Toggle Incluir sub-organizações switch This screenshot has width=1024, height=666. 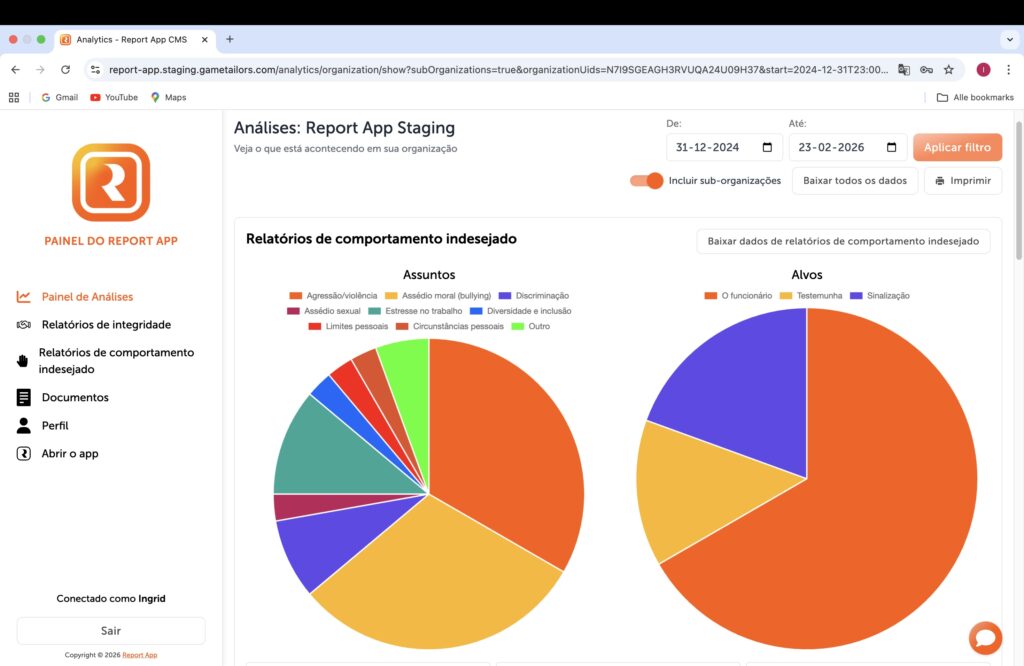point(647,181)
